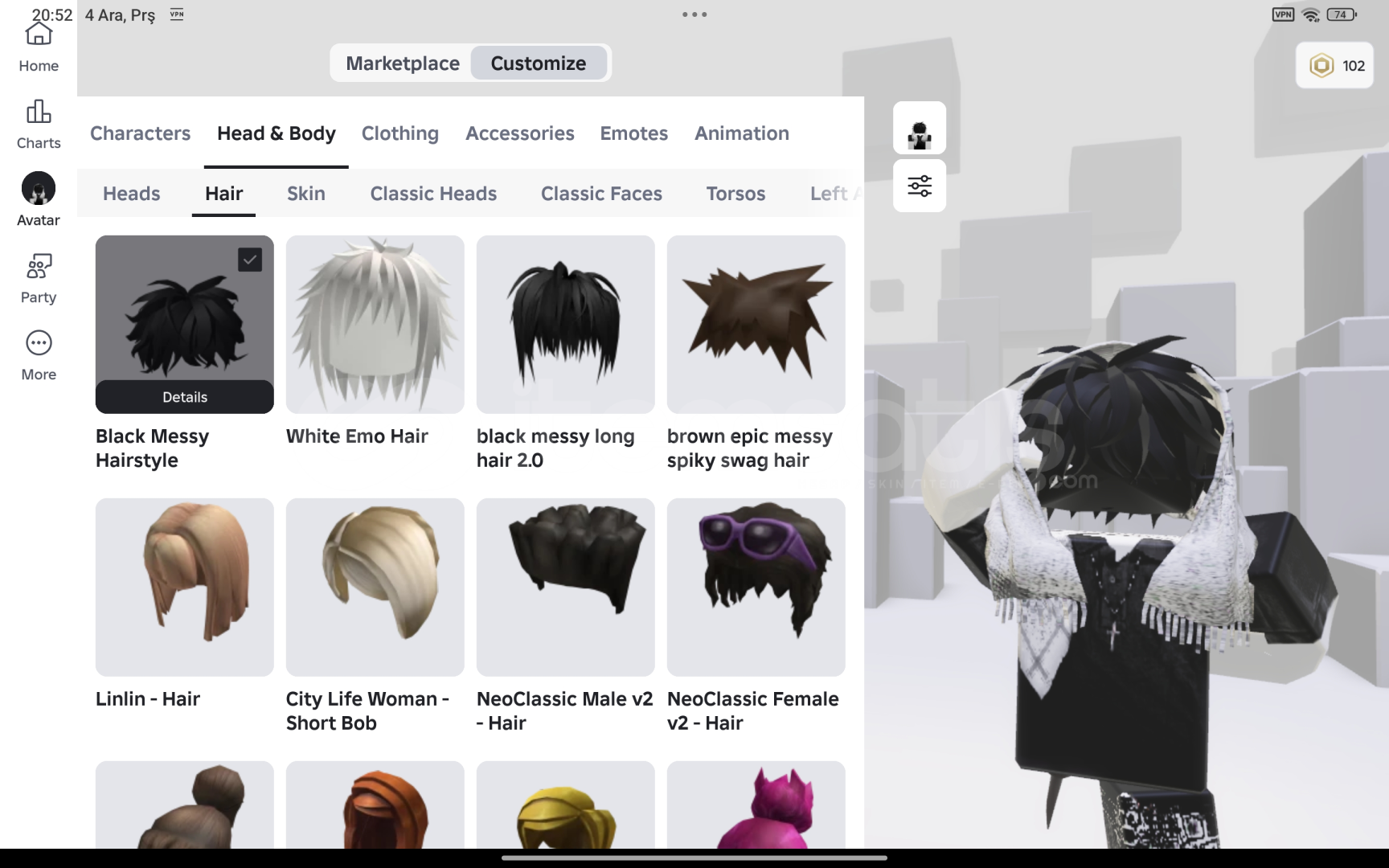This screenshot has width=1389, height=868.
Task: Select the pink hair thumbnail
Action: pos(756,805)
